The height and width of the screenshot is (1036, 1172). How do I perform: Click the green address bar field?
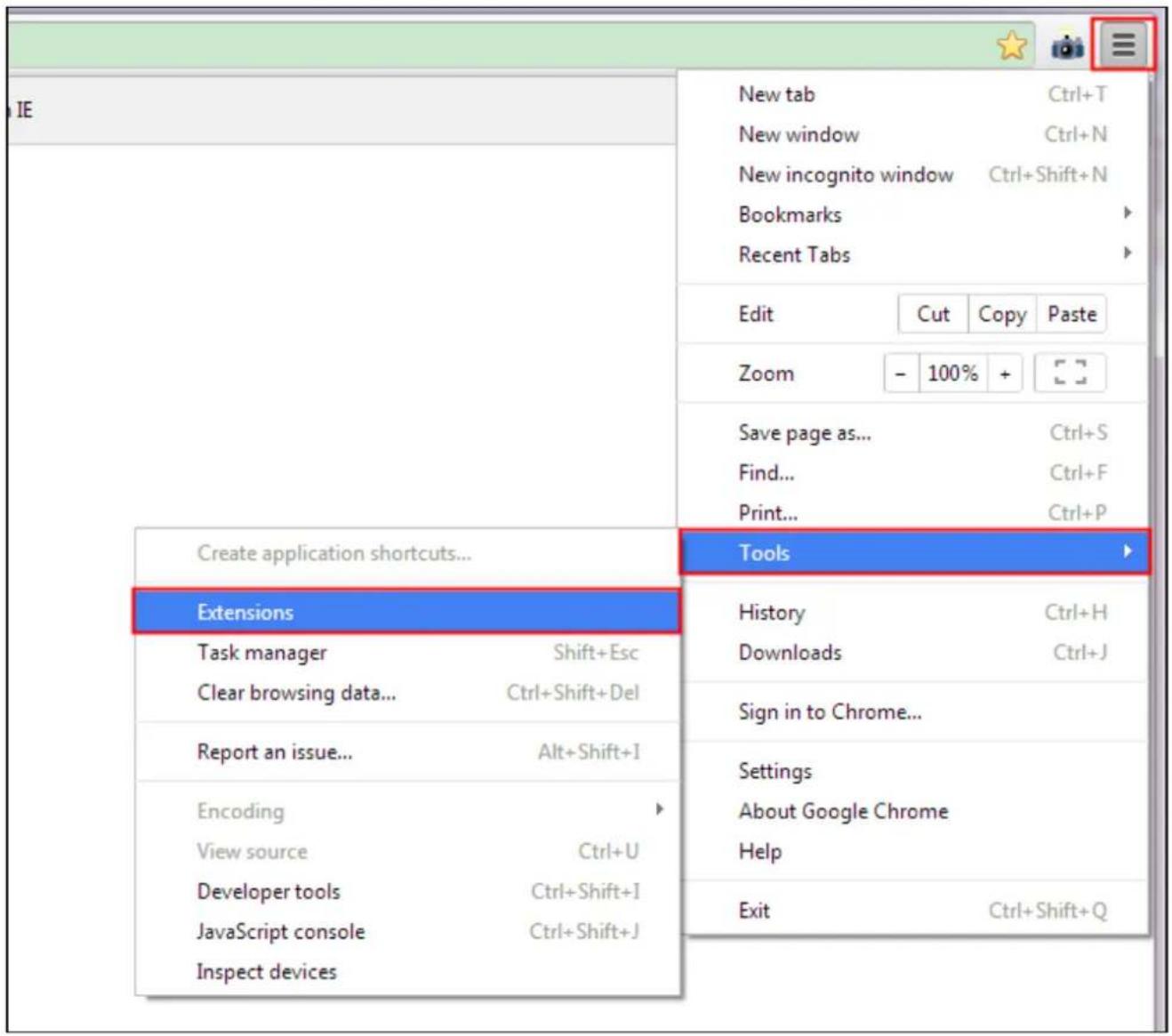tap(520, 44)
